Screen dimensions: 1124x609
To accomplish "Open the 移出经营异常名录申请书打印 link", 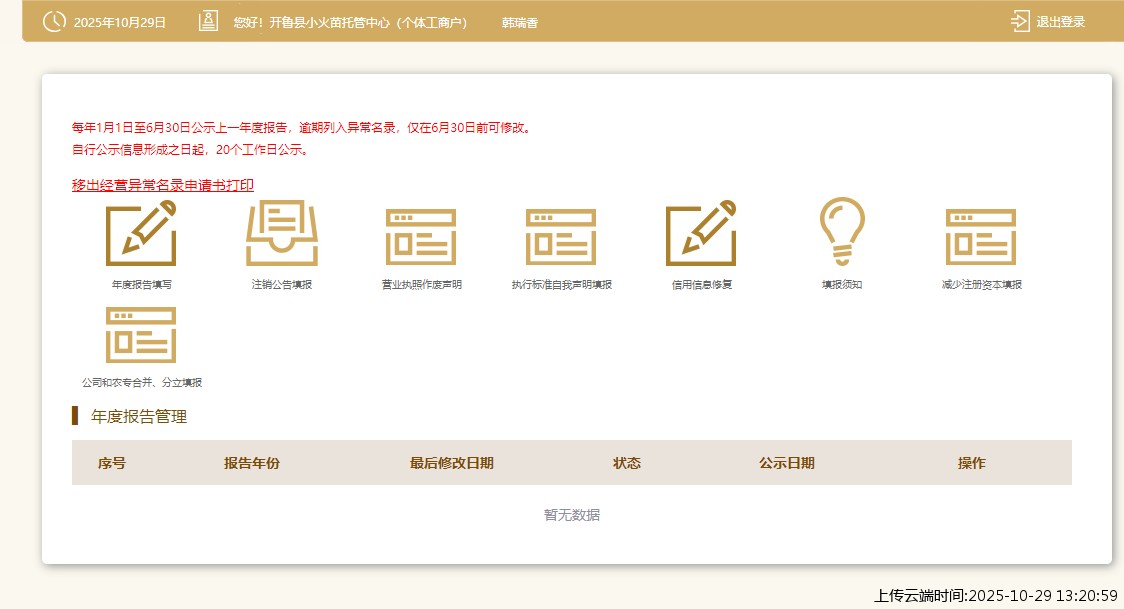I will point(162,184).
